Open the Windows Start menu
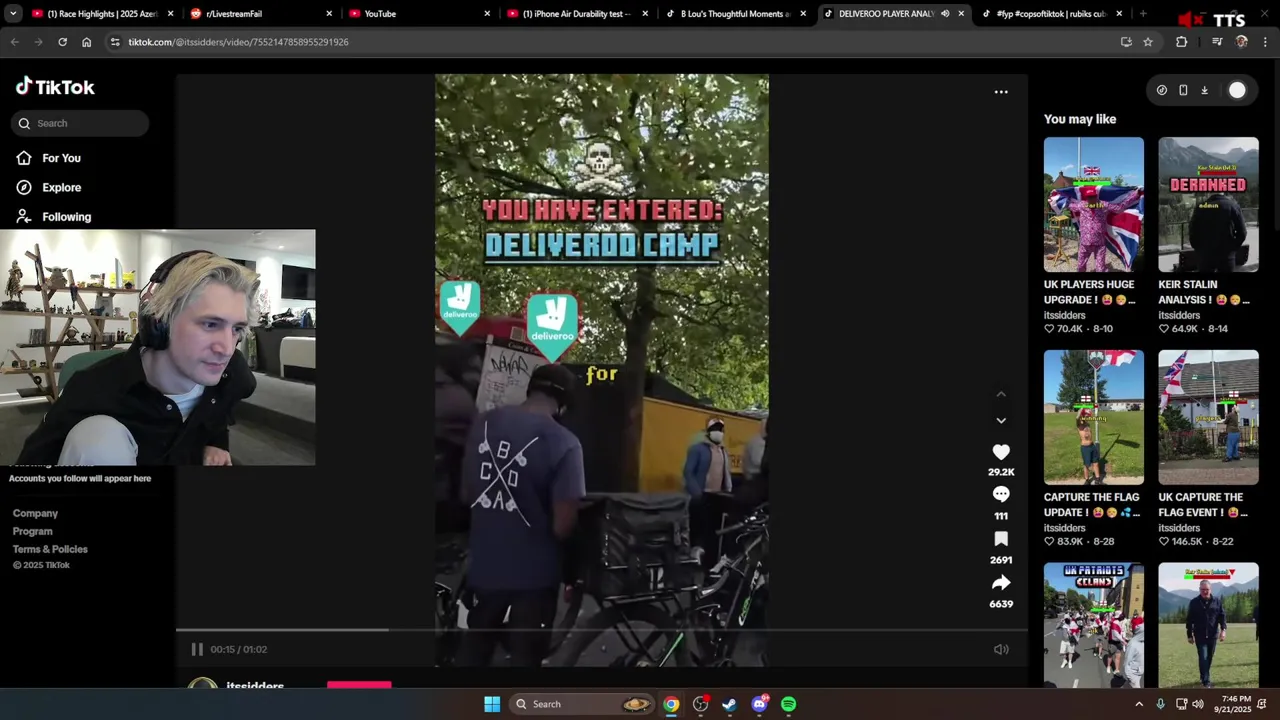 (x=492, y=704)
